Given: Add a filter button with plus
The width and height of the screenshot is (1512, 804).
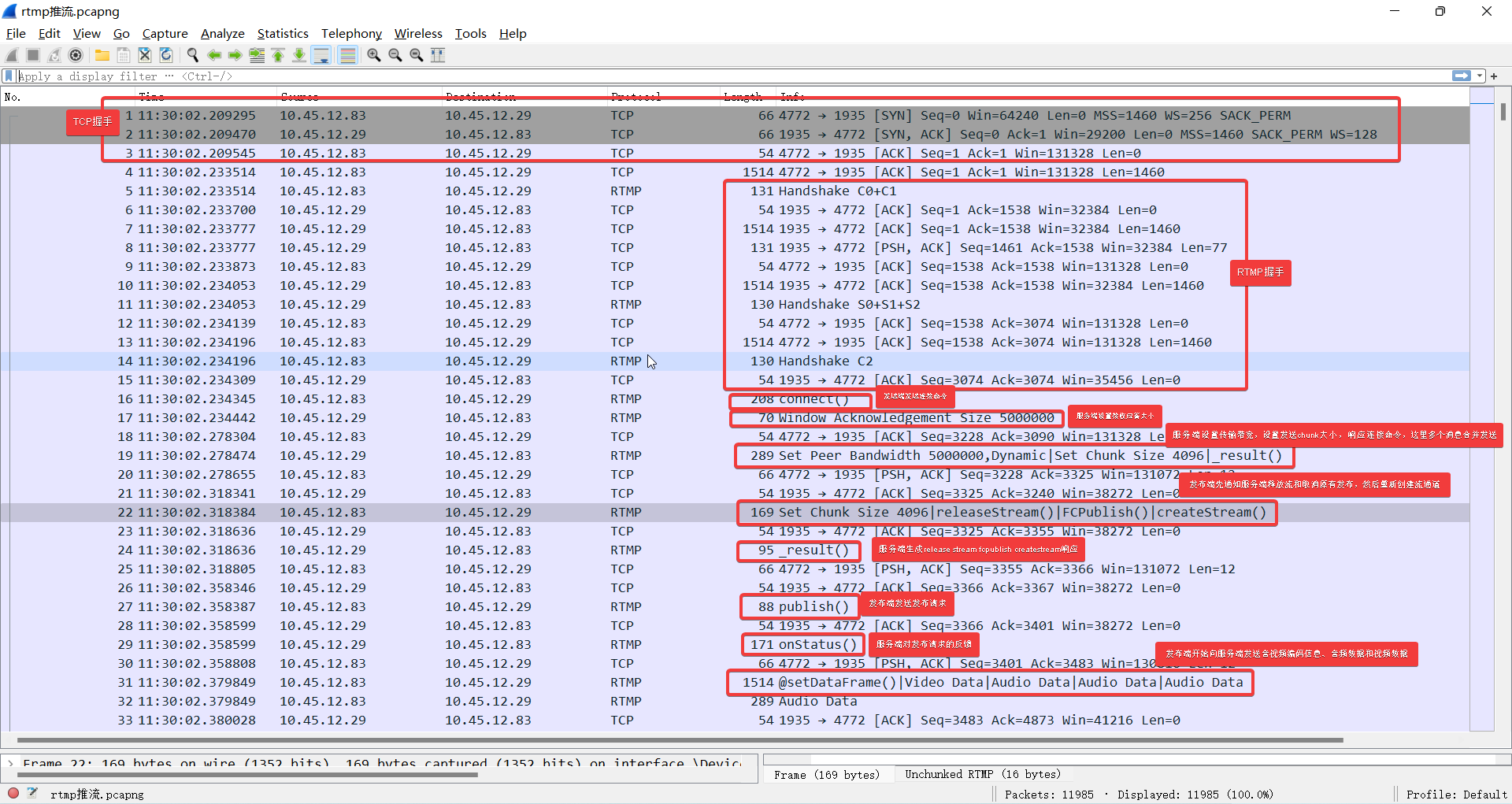Looking at the screenshot, I should pos(1494,76).
